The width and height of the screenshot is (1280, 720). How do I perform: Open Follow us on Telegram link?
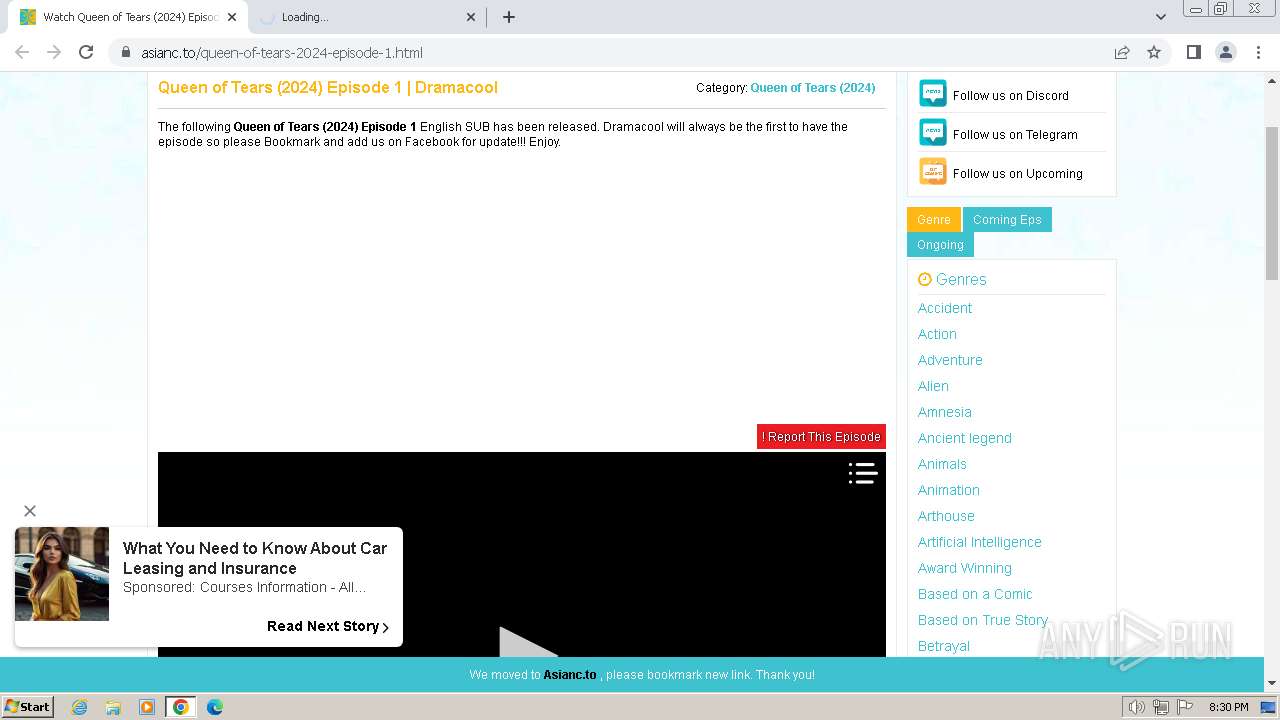tap(1015, 135)
